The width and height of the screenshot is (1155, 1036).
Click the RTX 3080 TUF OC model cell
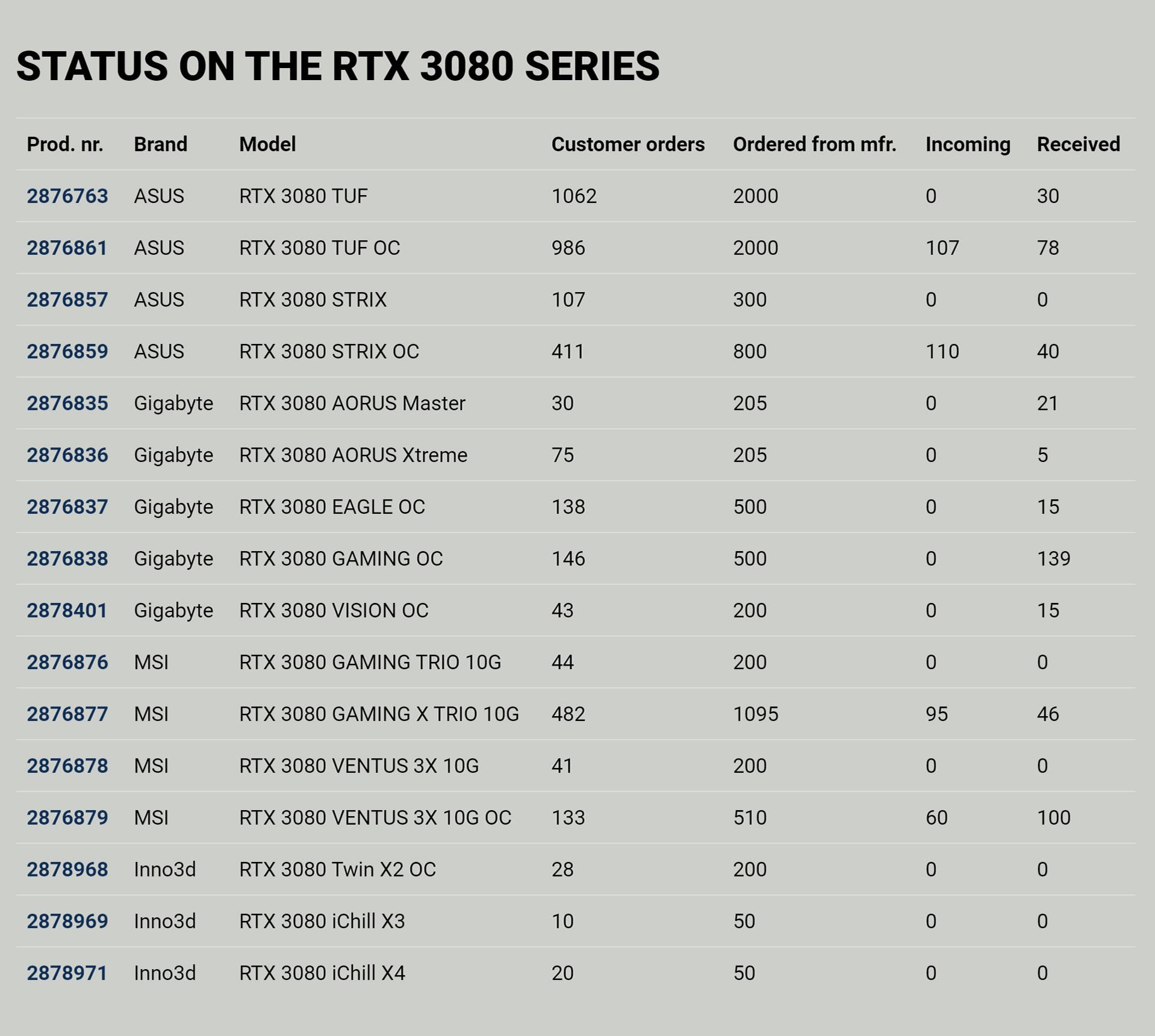click(319, 248)
